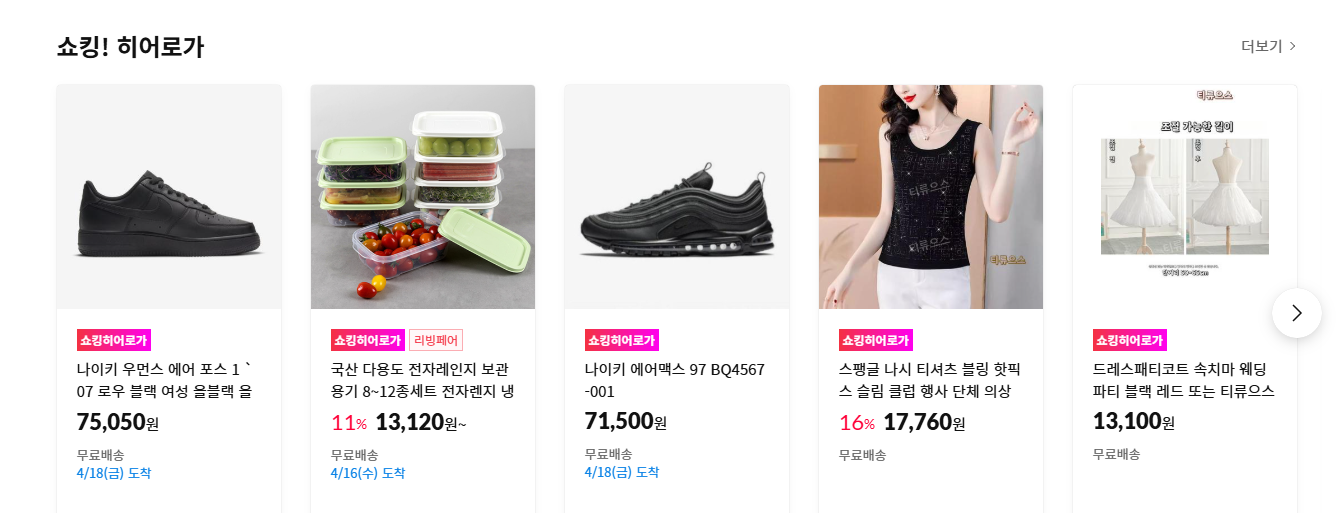Viewport: 1338px width, 513px height.
Task: Click the 쇼킹히어로가 badge on the Air Max item
Action: (622, 340)
